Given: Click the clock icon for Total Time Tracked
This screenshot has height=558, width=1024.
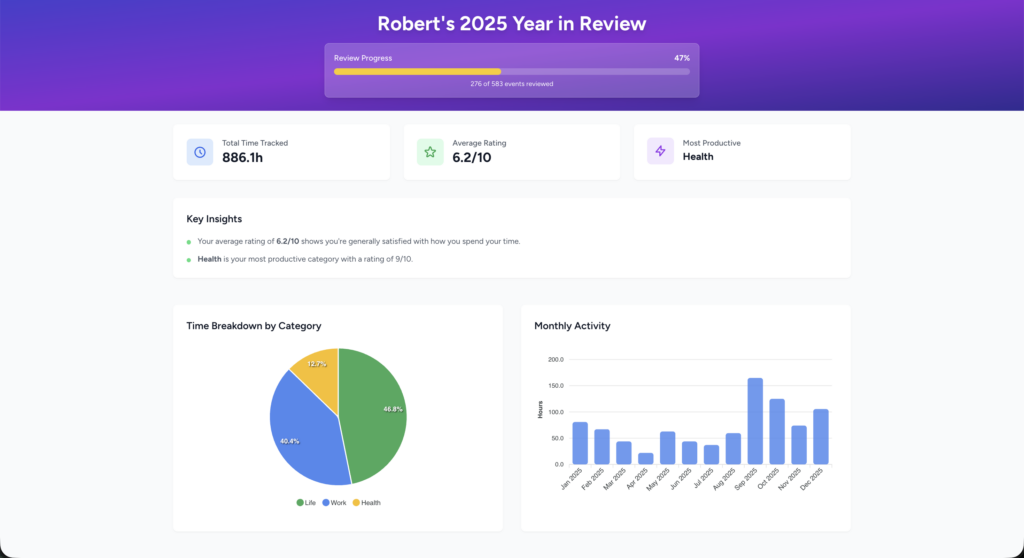Looking at the screenshot, I should click(x=200, y=152).
